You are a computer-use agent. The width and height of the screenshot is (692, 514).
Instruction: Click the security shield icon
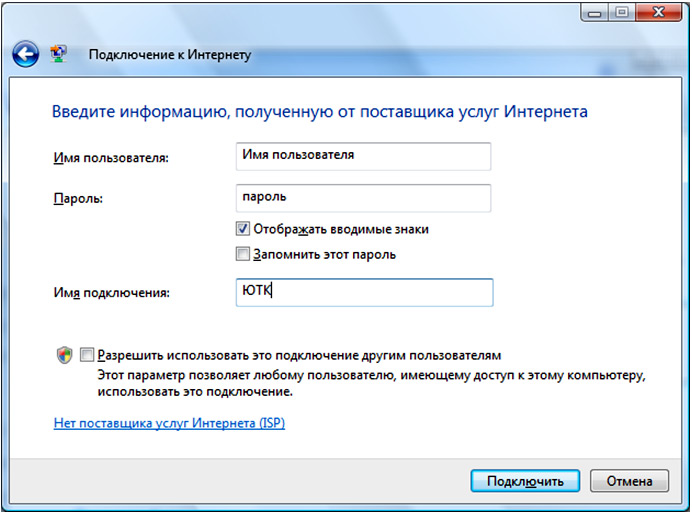(x=64, y=355)
